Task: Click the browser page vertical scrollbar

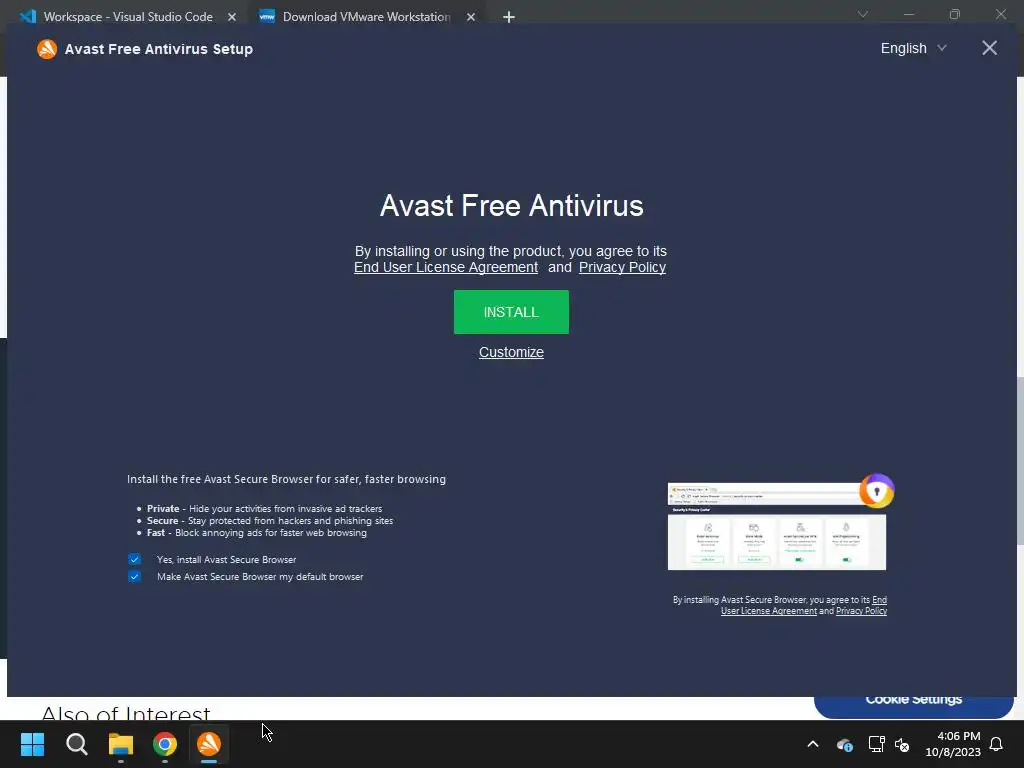Action: (1020, 460)
